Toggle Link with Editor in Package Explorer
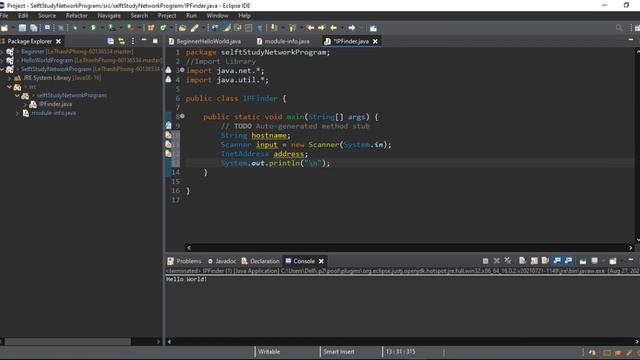Screen dimensions: 640x360 (122, 41)
